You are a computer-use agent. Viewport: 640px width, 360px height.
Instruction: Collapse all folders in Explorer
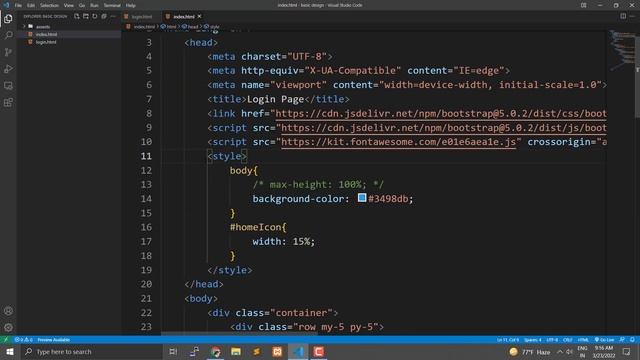click(104, 16)
